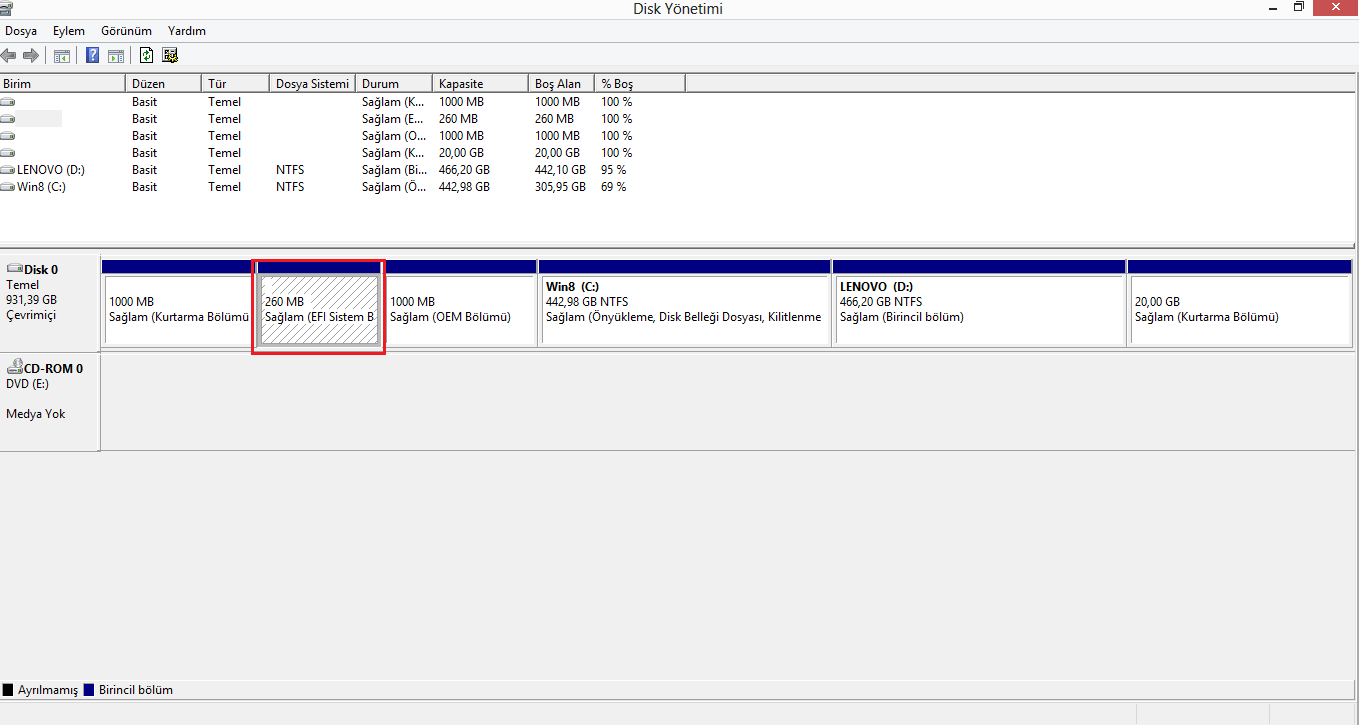
Task: Click the 931,39 GB size text of Disk 0
Action: point(32,300)
